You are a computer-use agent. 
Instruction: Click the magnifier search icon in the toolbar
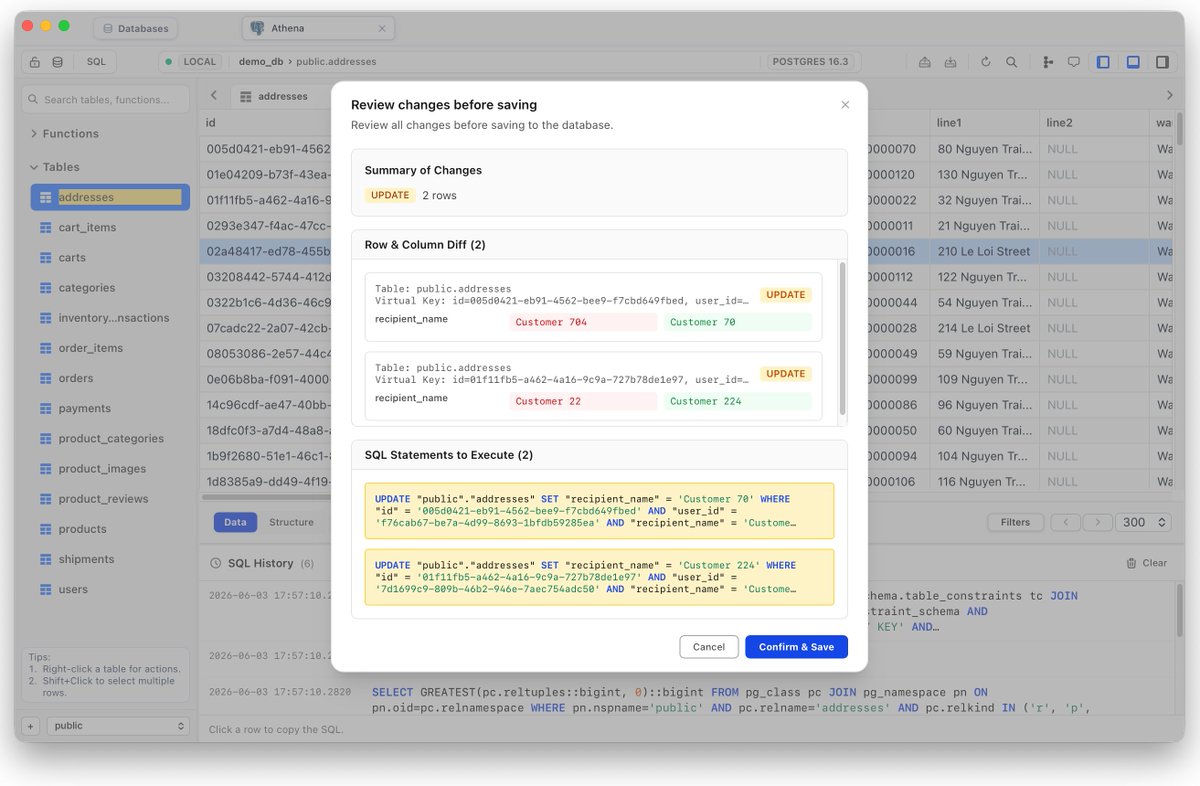[1012, 62]
